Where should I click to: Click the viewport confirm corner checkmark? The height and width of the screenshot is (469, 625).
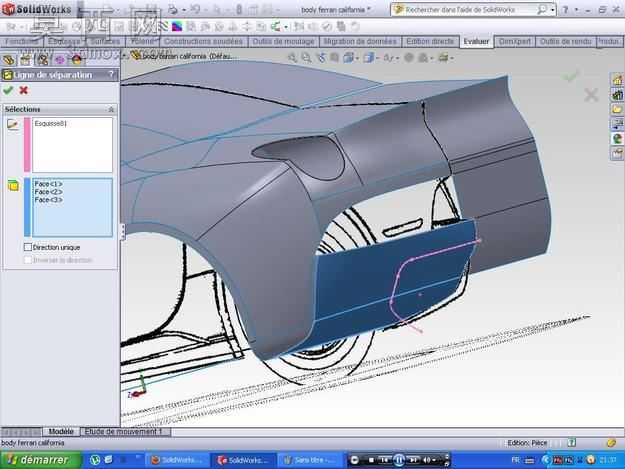pyautogui.click(x=570, y=76)
